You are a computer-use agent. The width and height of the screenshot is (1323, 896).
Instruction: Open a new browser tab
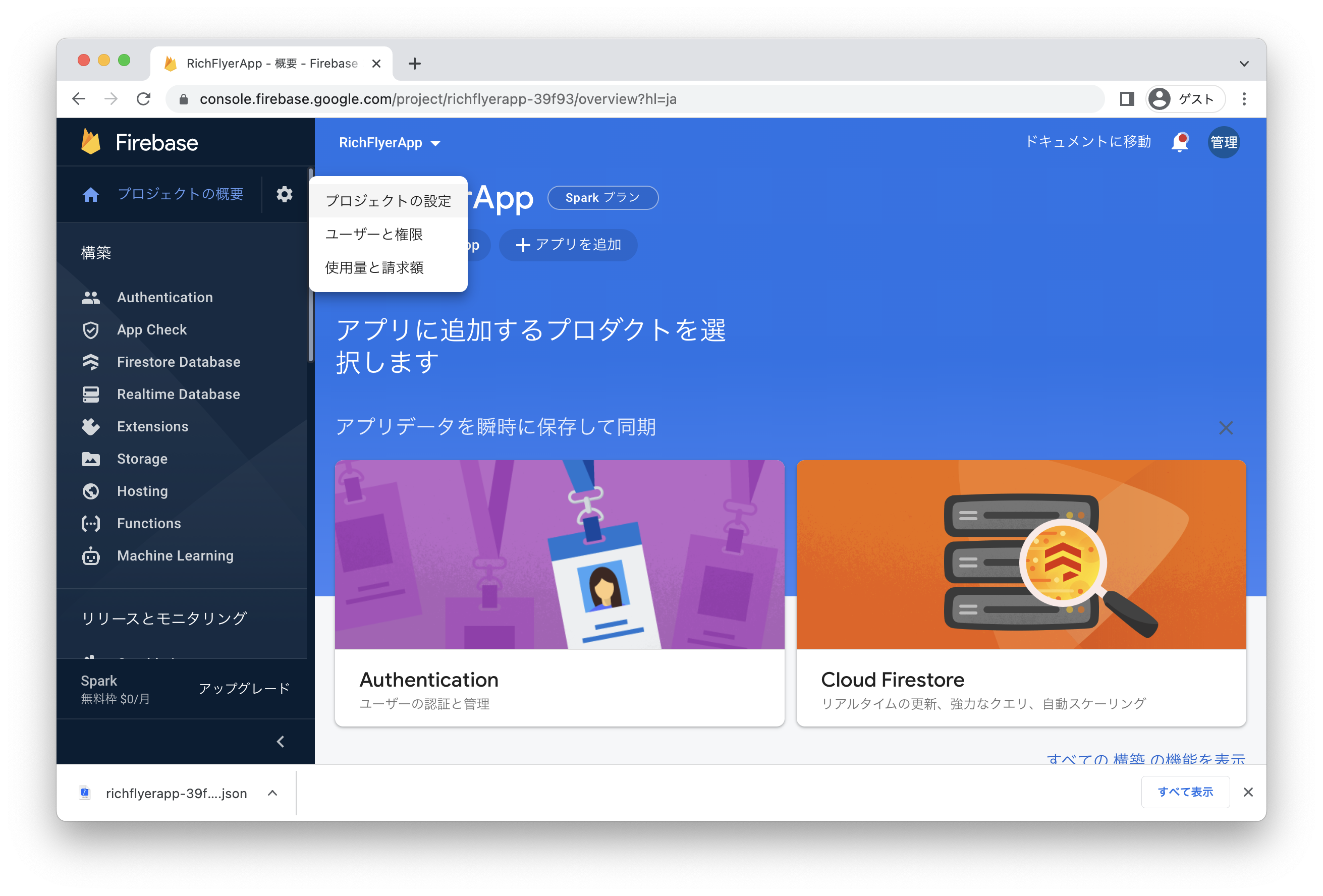(x=414, y=63)
